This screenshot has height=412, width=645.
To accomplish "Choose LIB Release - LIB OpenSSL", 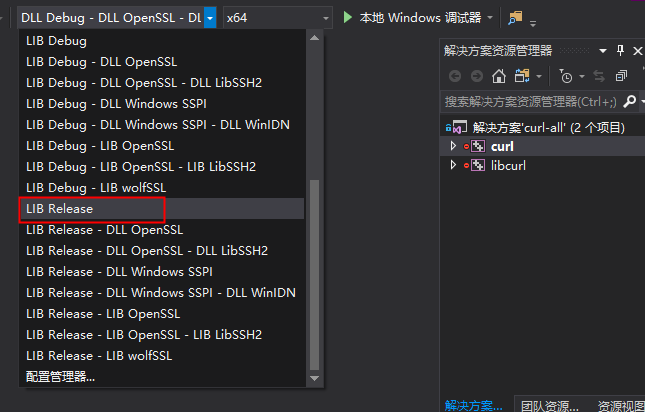I will click(x=162, y=313).
